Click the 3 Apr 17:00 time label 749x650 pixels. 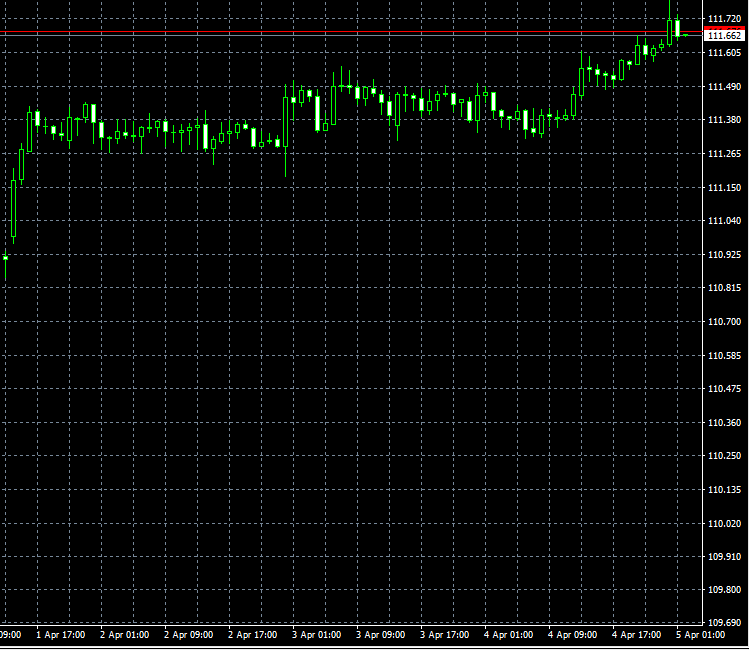[445, 635]
